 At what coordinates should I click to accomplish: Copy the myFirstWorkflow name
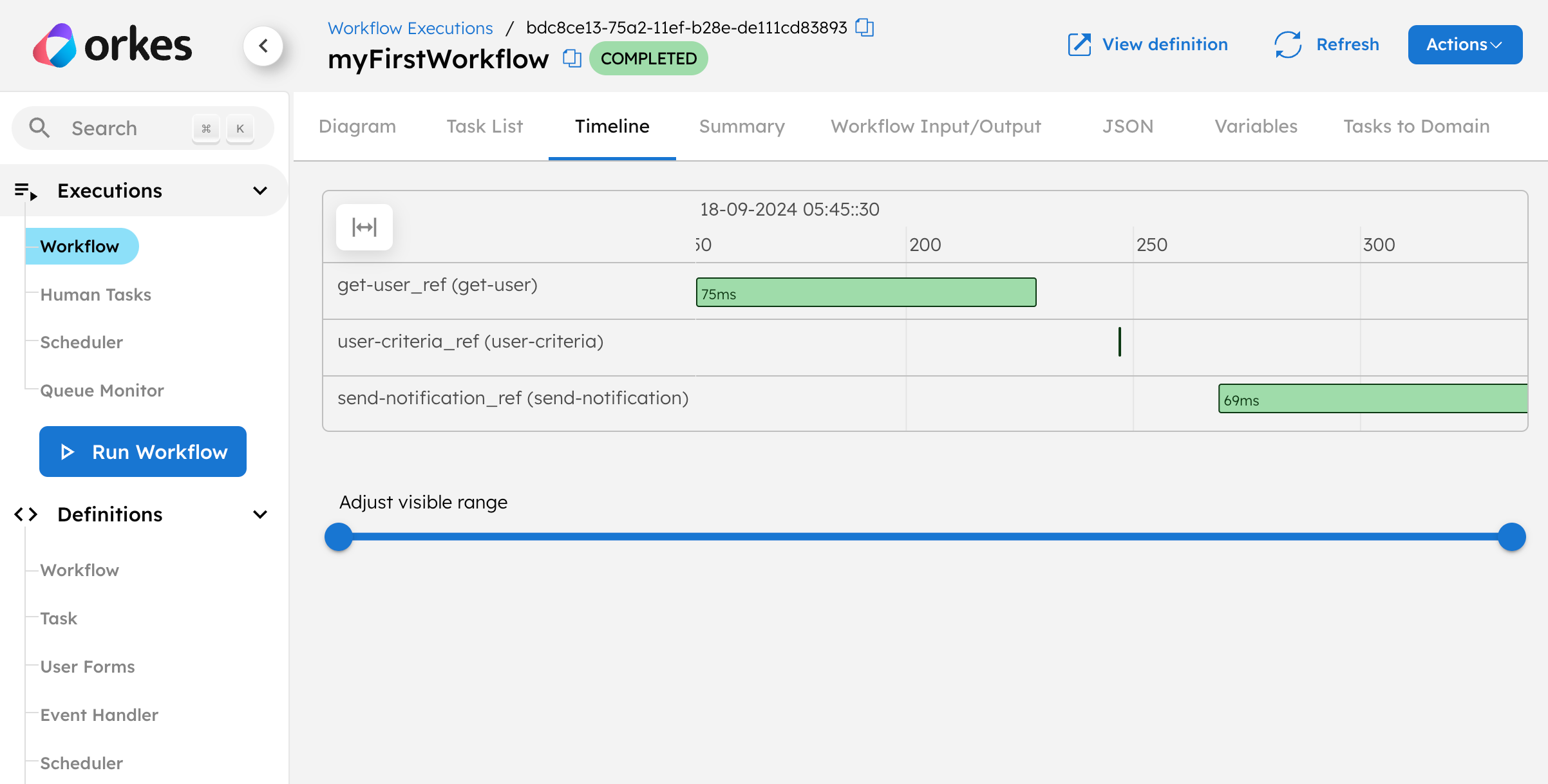(572, 59)
